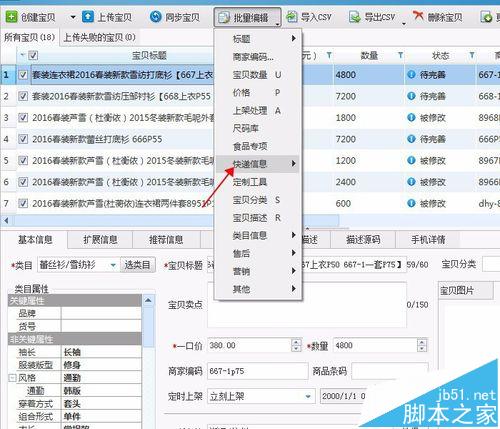
Task: Click the attribute list scroll-up arrow
Action: (x=148, y=301)
